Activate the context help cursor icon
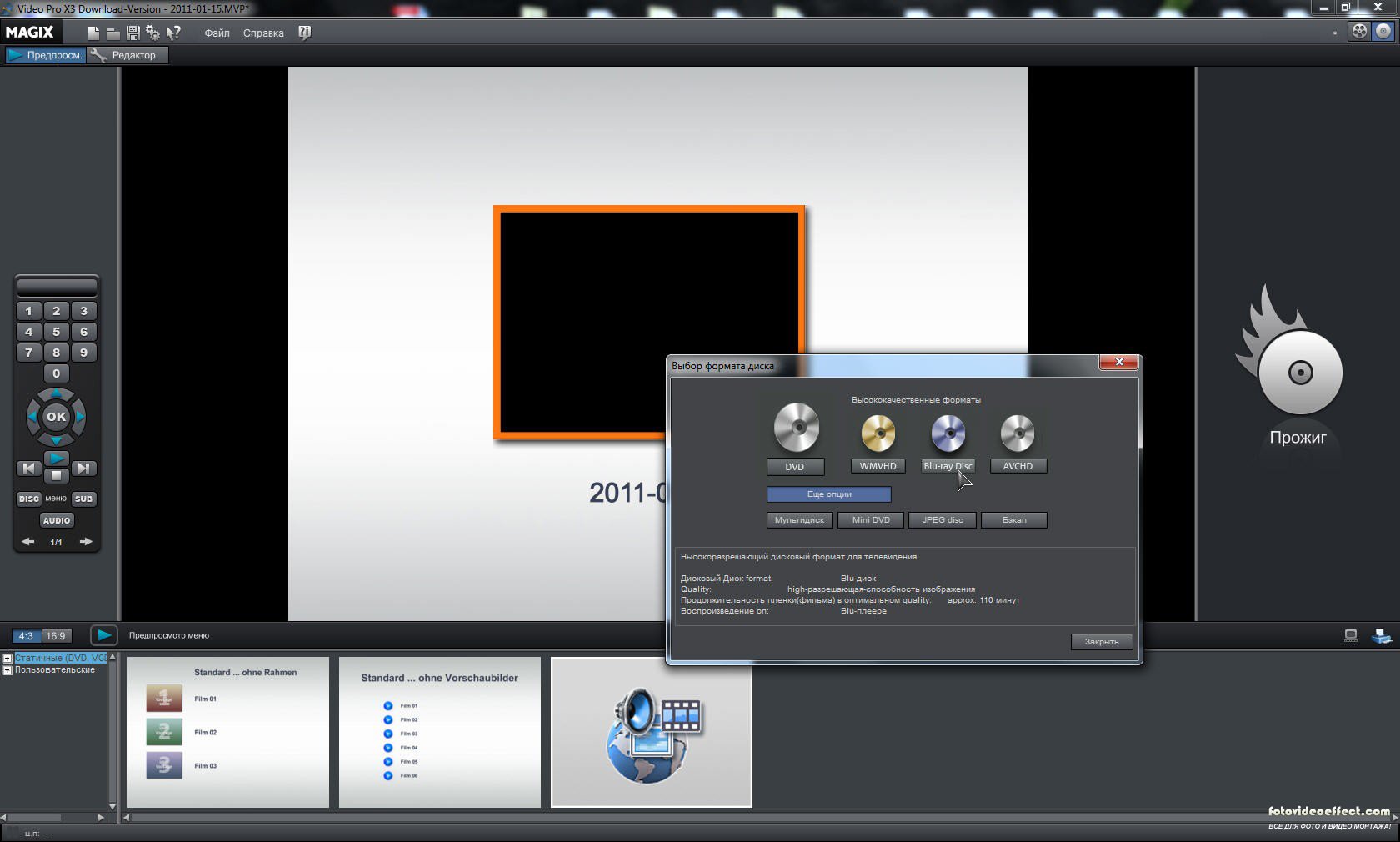This screenshot has height=842, width=1400. pos(173,33)
